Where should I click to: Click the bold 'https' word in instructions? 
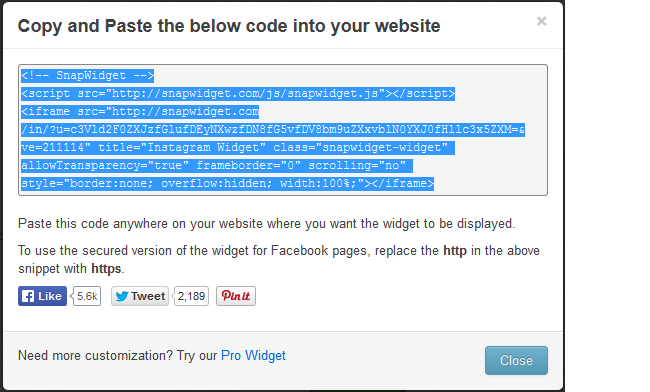coord(106,269)
